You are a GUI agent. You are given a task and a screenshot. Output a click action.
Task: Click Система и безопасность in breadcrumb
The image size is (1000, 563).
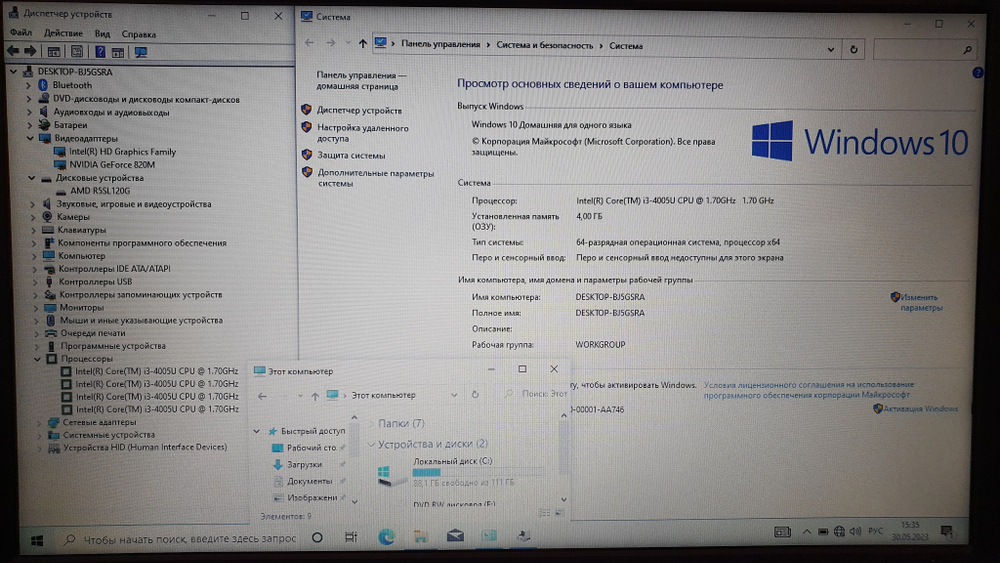(x=544, y=45)
